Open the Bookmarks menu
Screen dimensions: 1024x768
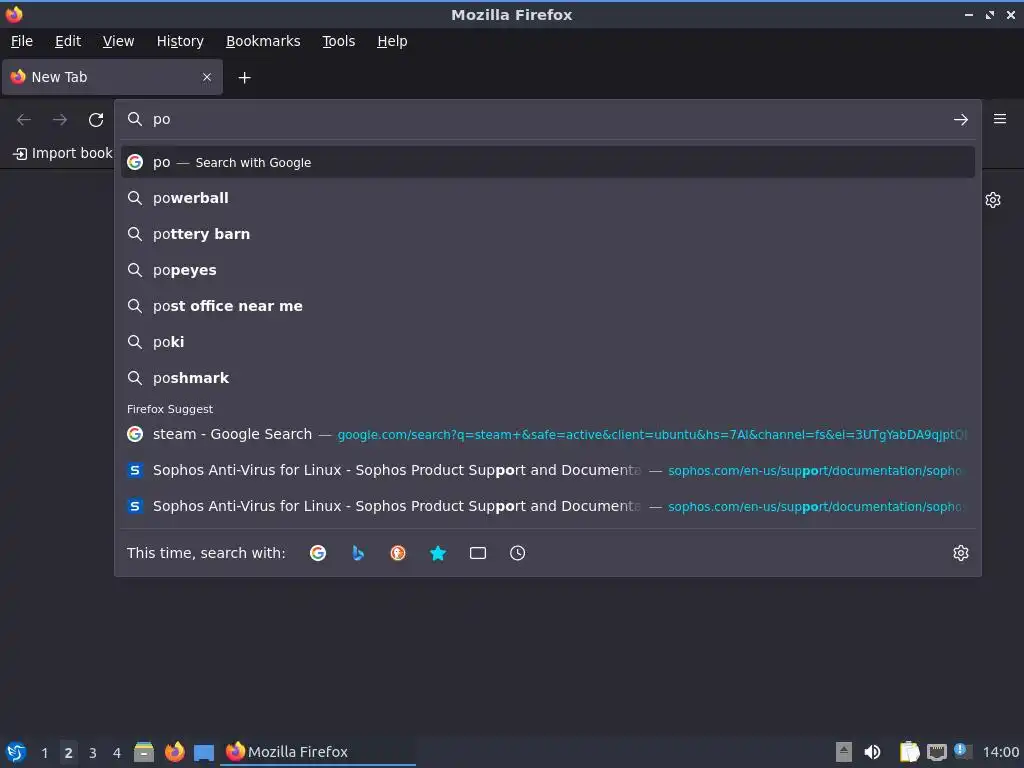tap(263, 41)
